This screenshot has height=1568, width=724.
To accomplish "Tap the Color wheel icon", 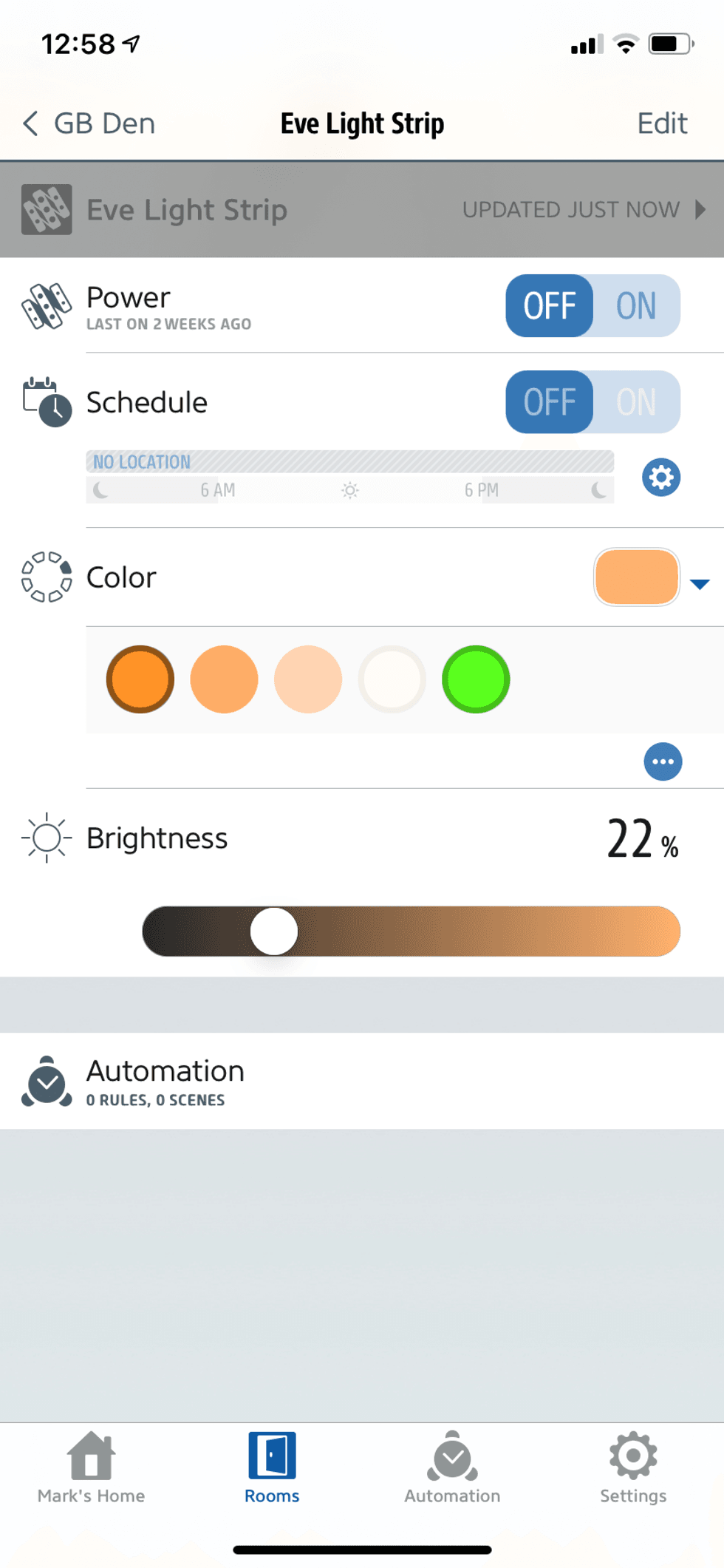I will [x=46, y=577].
